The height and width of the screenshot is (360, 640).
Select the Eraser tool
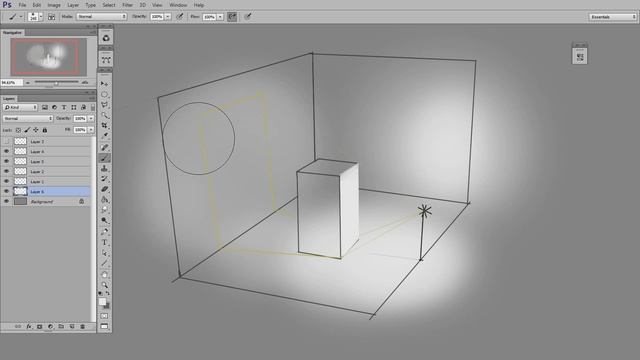click(104, 189)
